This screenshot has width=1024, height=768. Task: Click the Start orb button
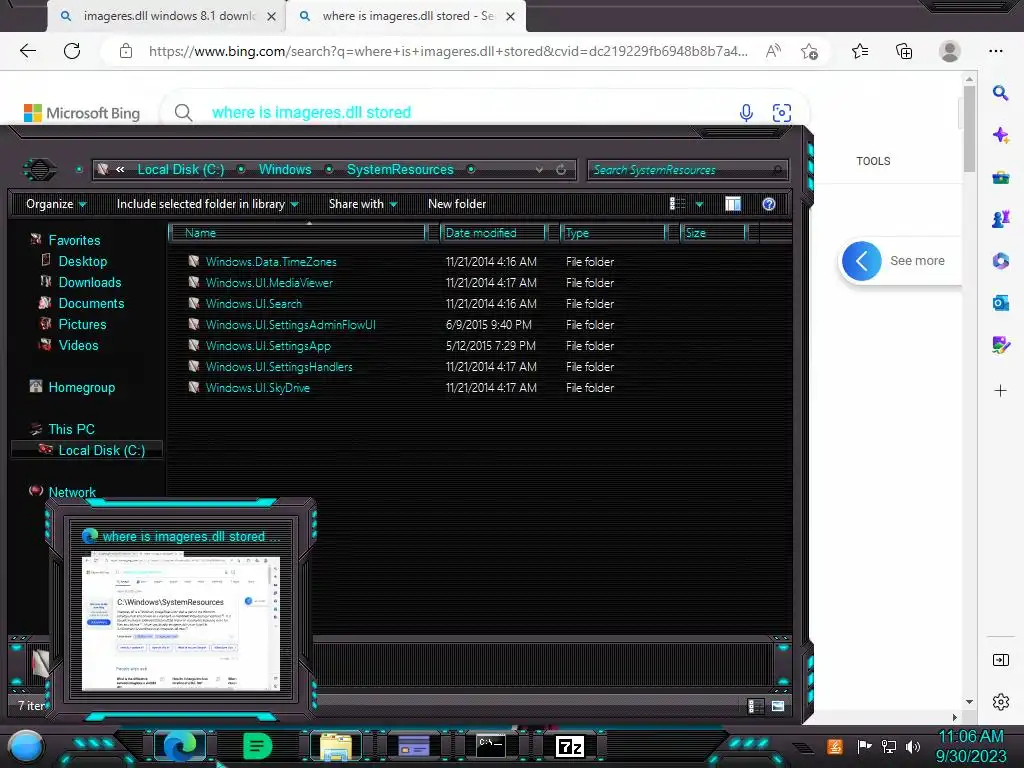[26, 746]
